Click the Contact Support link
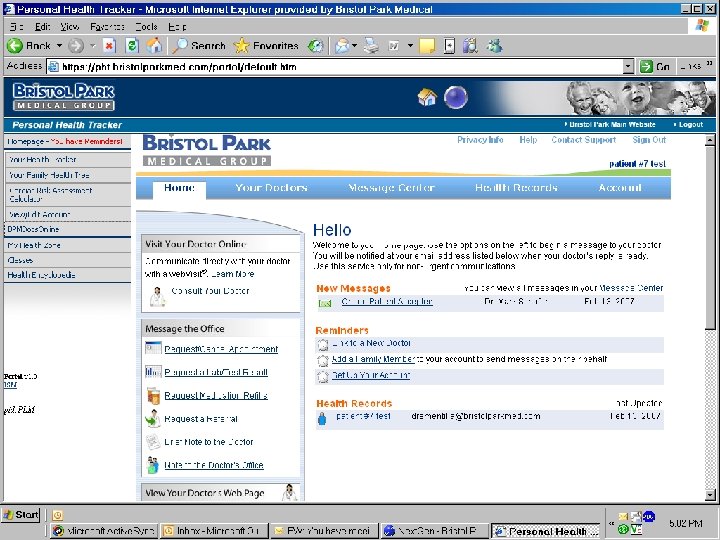 pyautogui.click(x=584, y=140)
